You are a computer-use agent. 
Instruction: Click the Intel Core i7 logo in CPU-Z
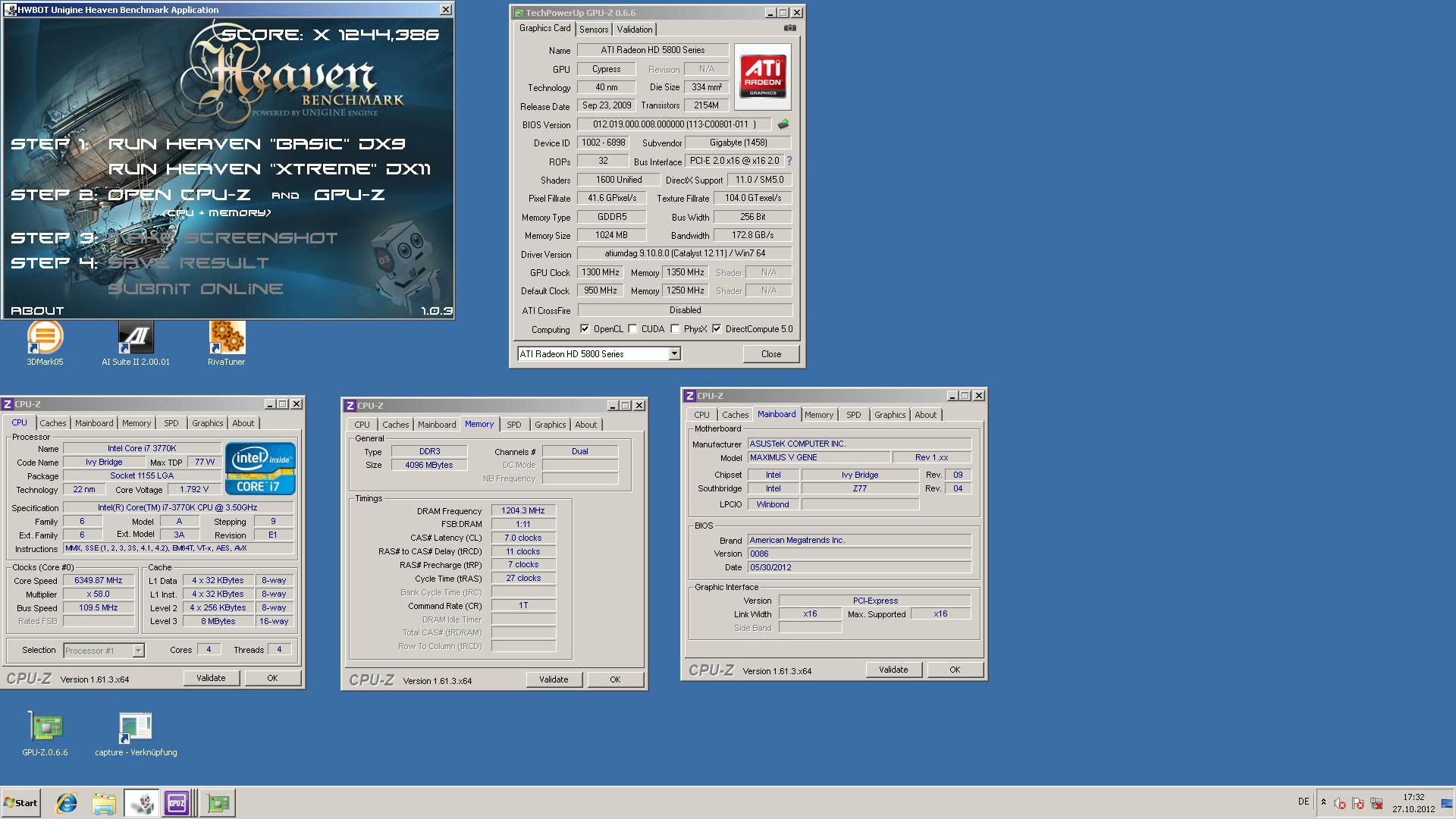(260, 468)
